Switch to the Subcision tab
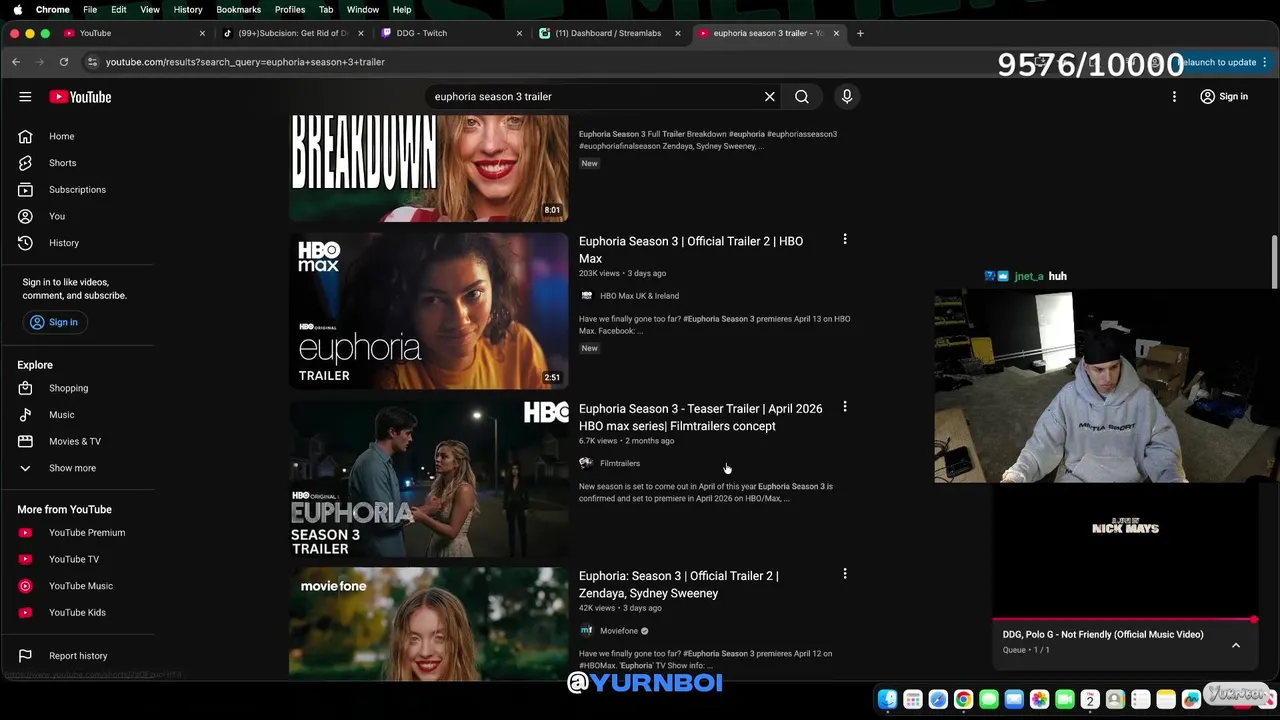The image size is (1280, 720). pyautogui.click(x=293, y=33)
